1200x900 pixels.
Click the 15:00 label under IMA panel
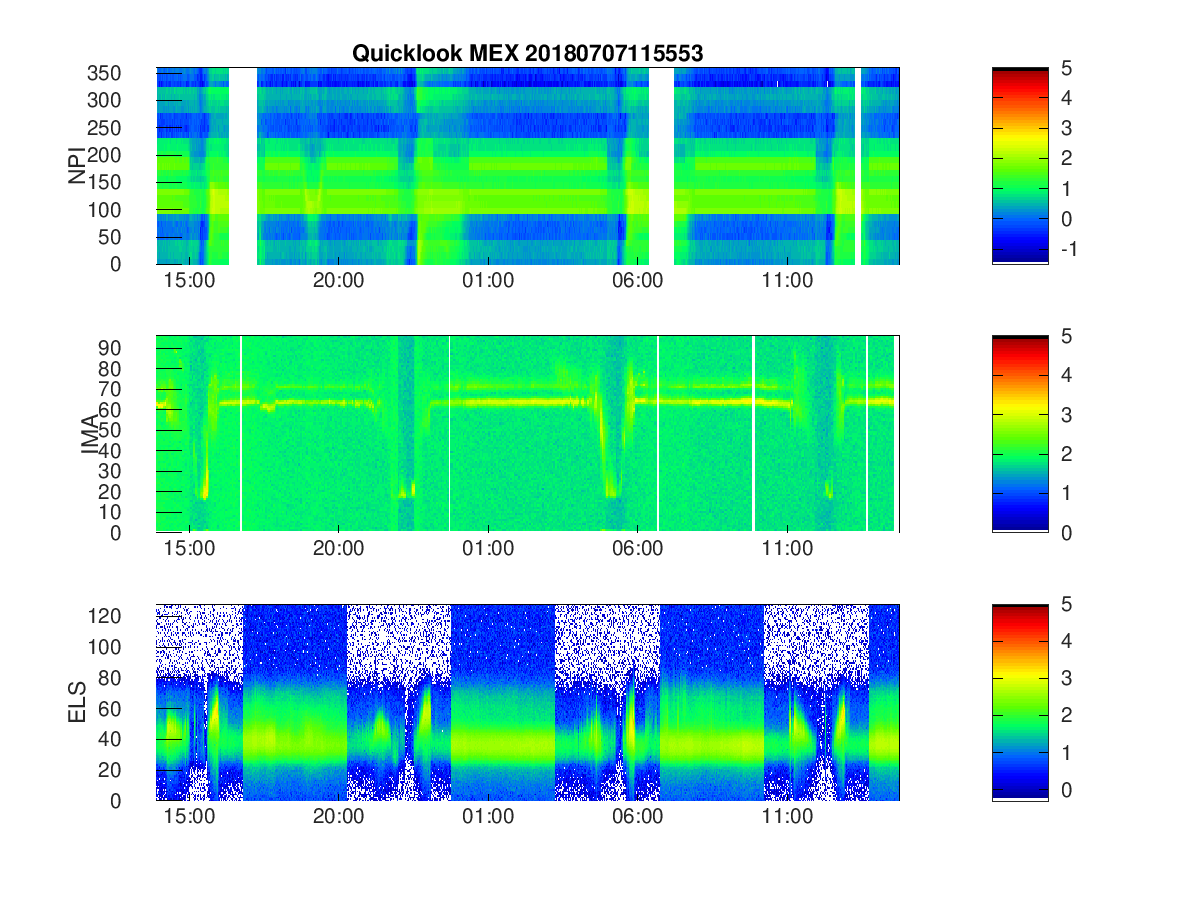[189, 549]
